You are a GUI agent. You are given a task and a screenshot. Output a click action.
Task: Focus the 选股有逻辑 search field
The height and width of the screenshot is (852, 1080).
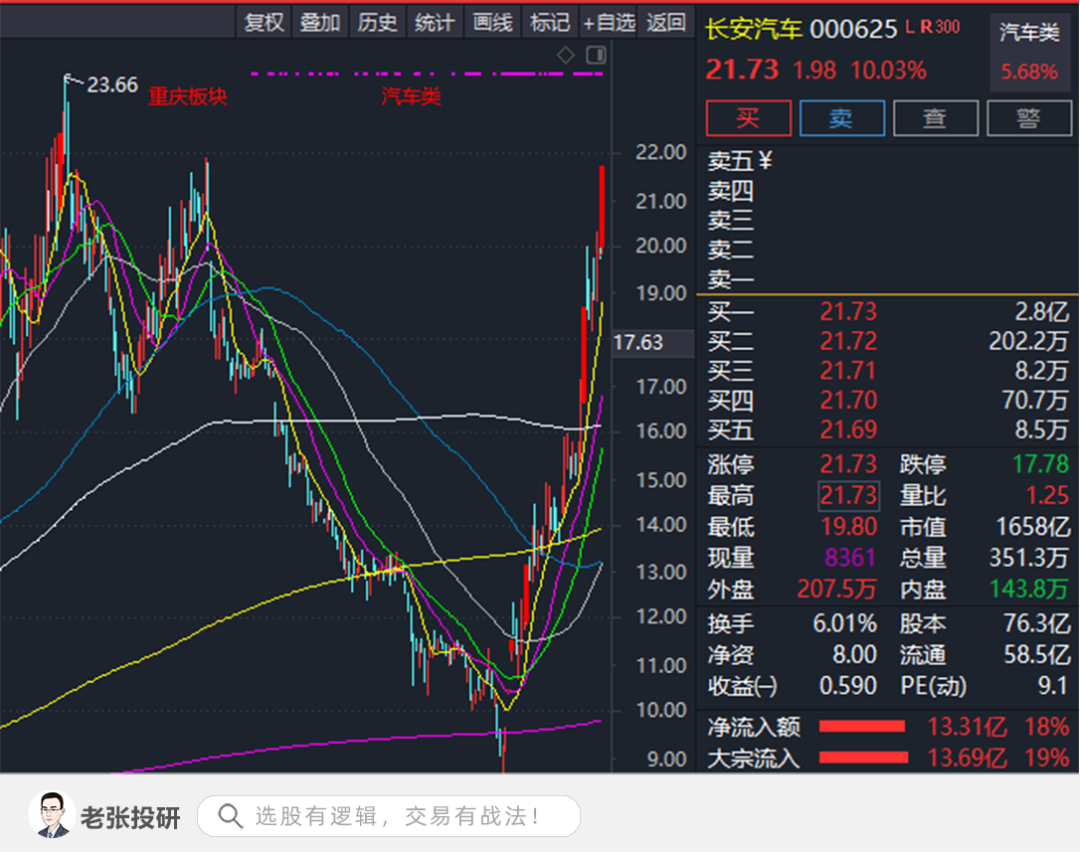click(389, 816)
